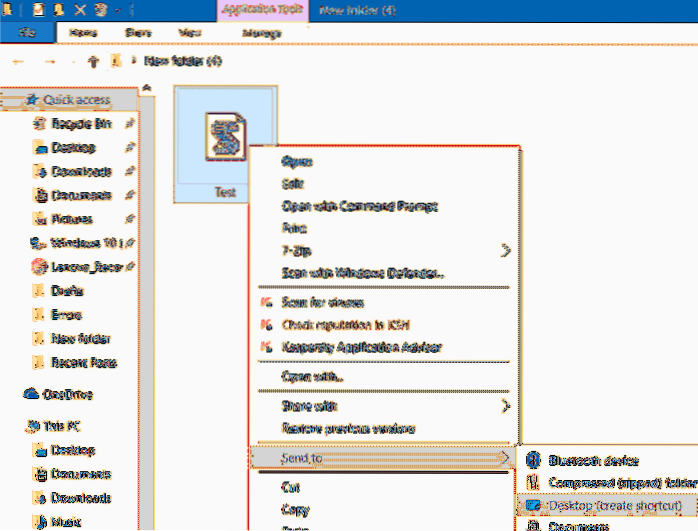Click the OneDrive cloud icon in sidebar
698x531 pixels.
click(30, 394)
